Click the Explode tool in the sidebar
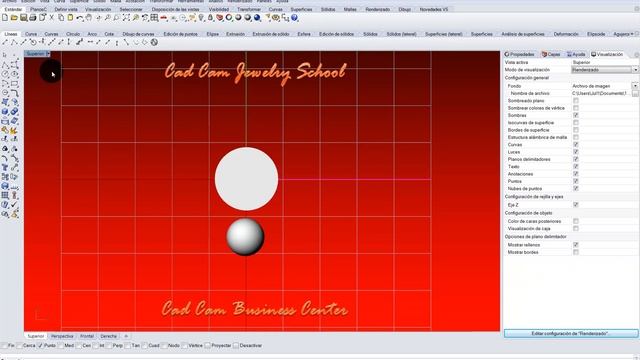The image size is (640, 360). [x=15, y=130]
